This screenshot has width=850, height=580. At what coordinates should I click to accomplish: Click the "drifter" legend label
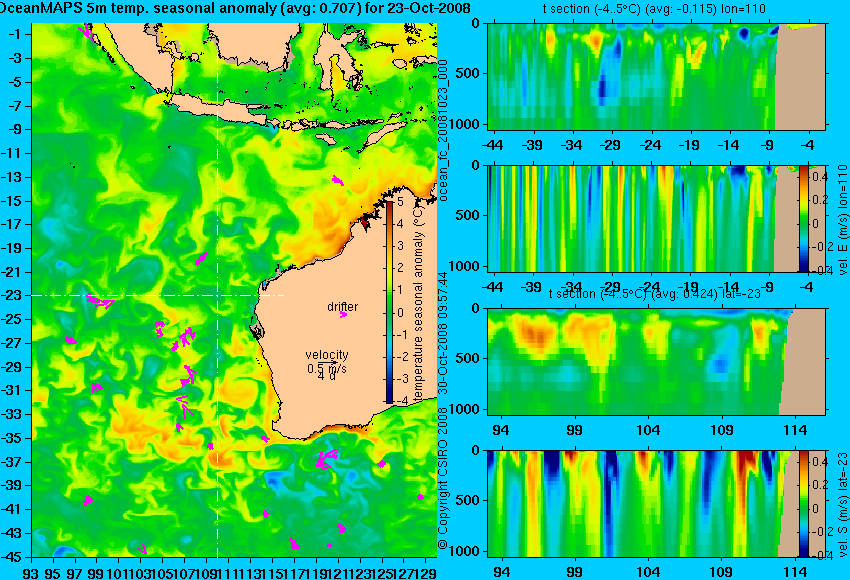pyautogui.click(x=343, y=306)
